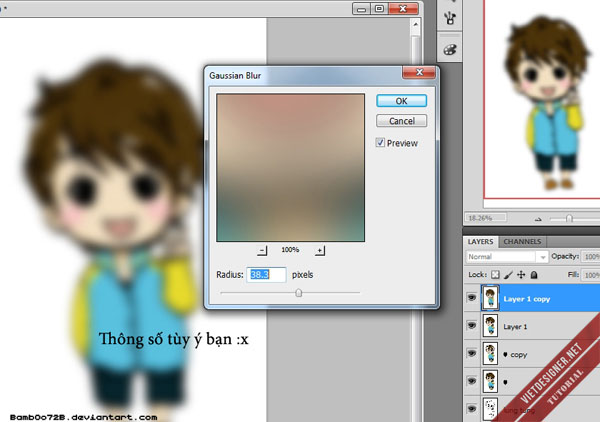Image resolution: width=600 pixels, height=422 pixels.
Task: Click the Opacity value field
Action: [591, 257]
